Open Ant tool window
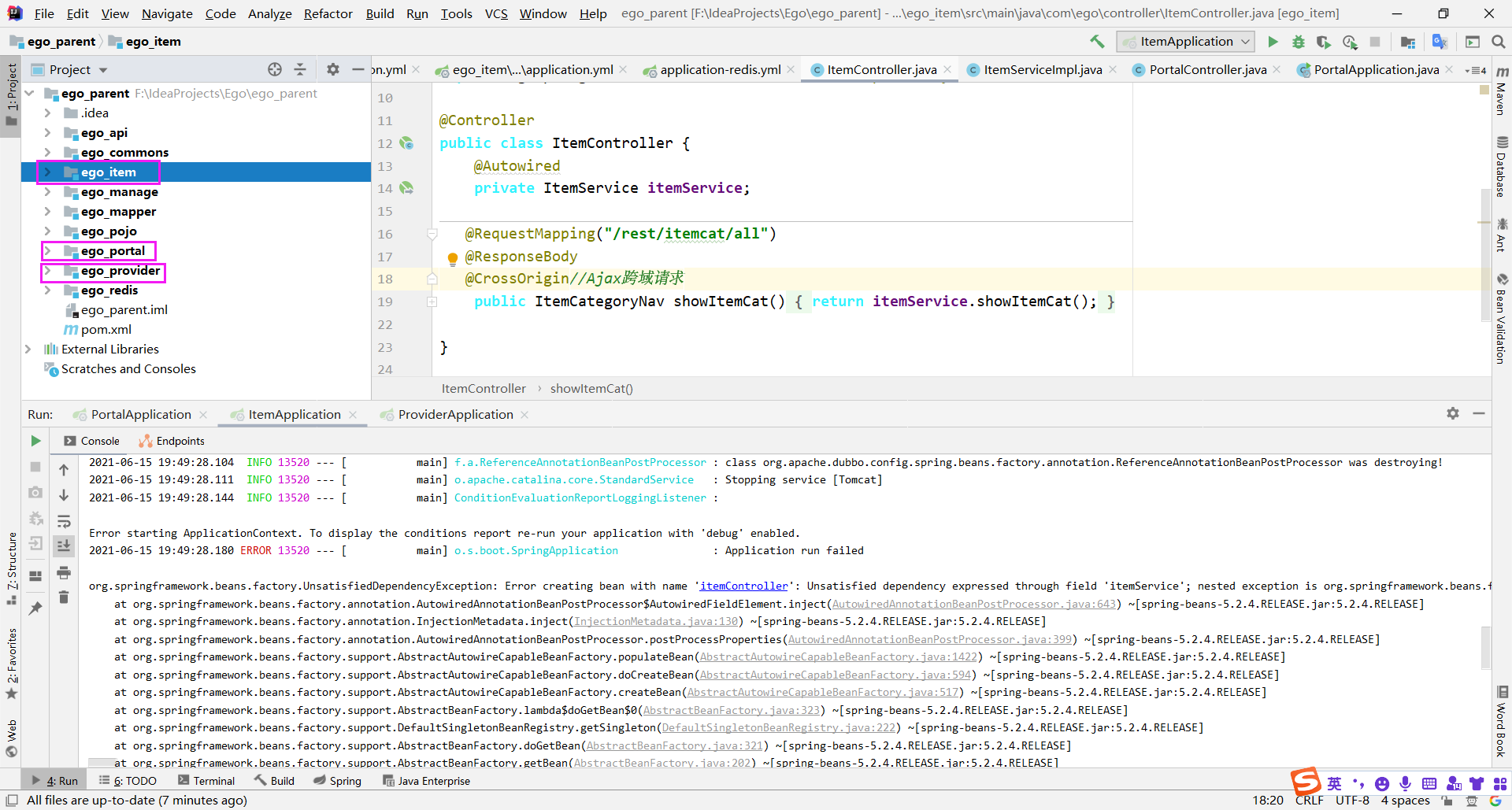 coord(1501,235)
